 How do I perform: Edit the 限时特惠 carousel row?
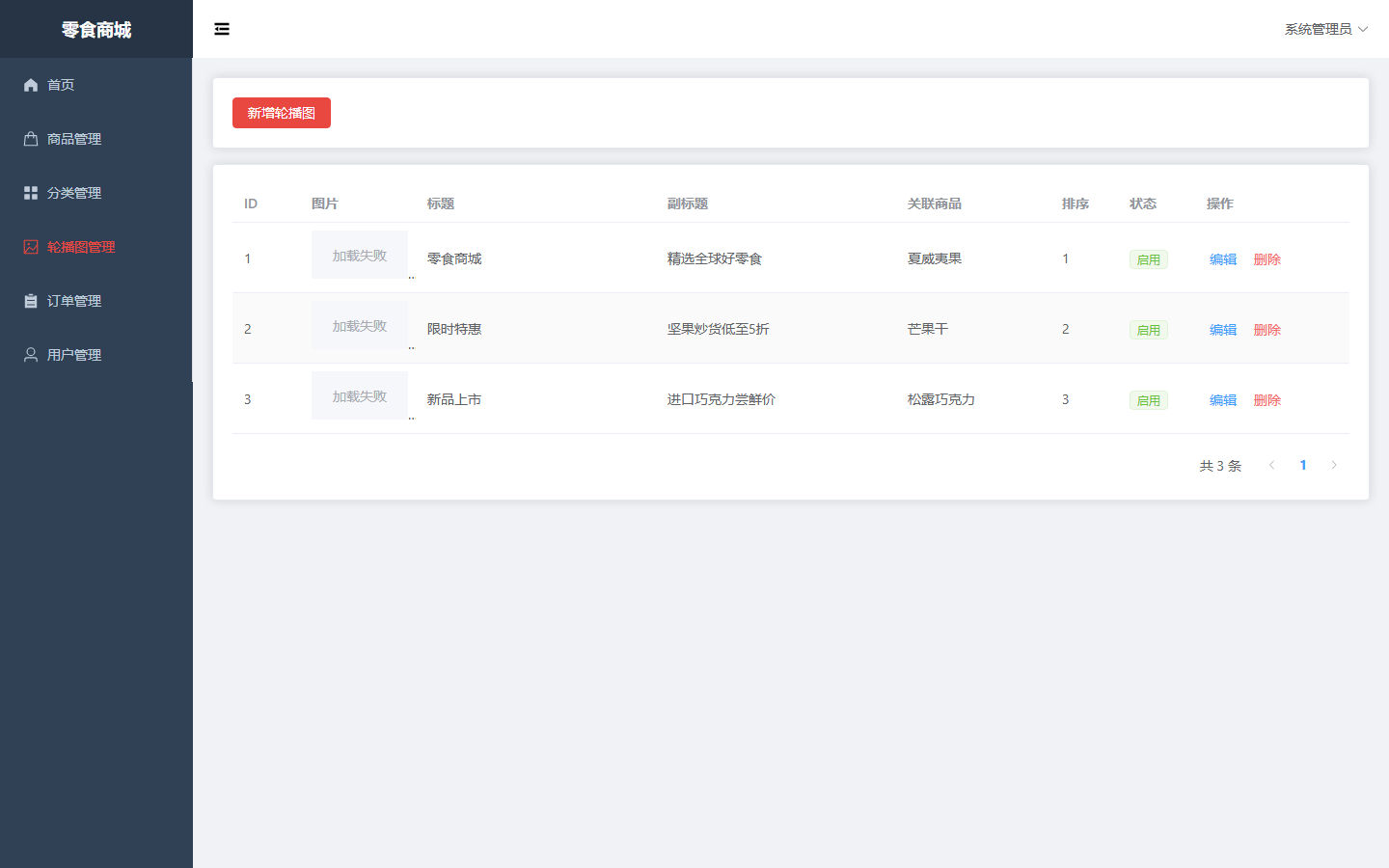pos(1223,330)
